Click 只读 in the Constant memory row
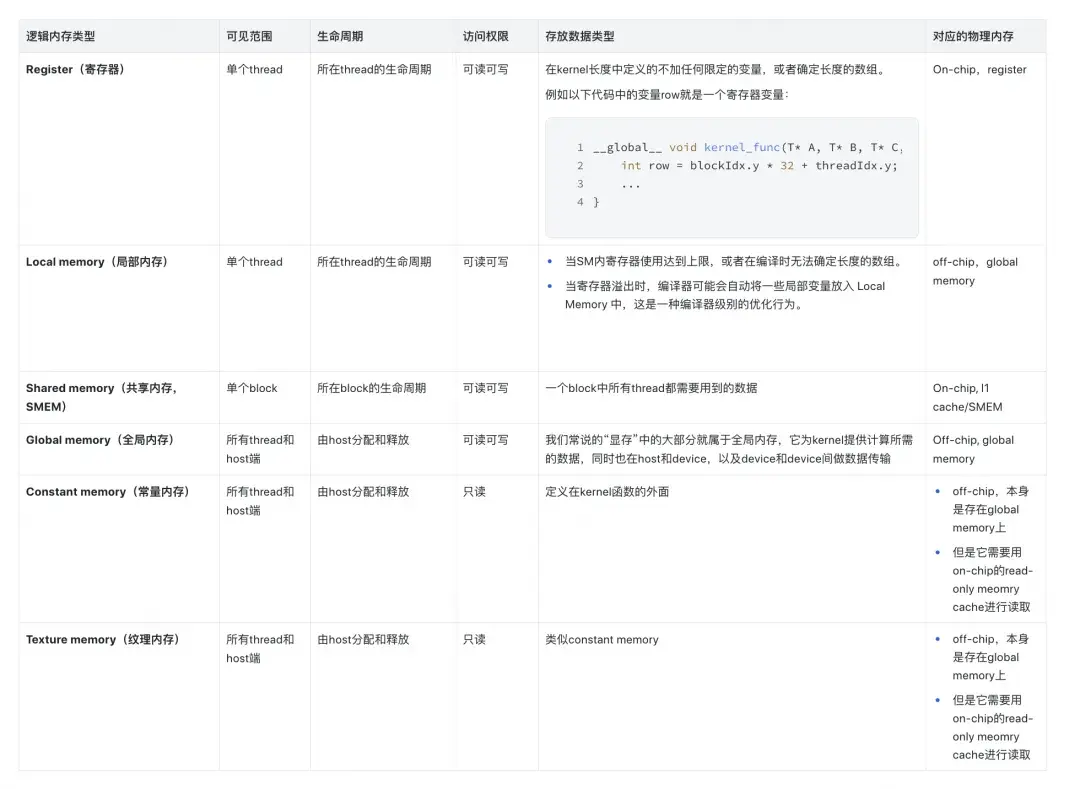Viewport: 1080px width, 789px height. 474,492
